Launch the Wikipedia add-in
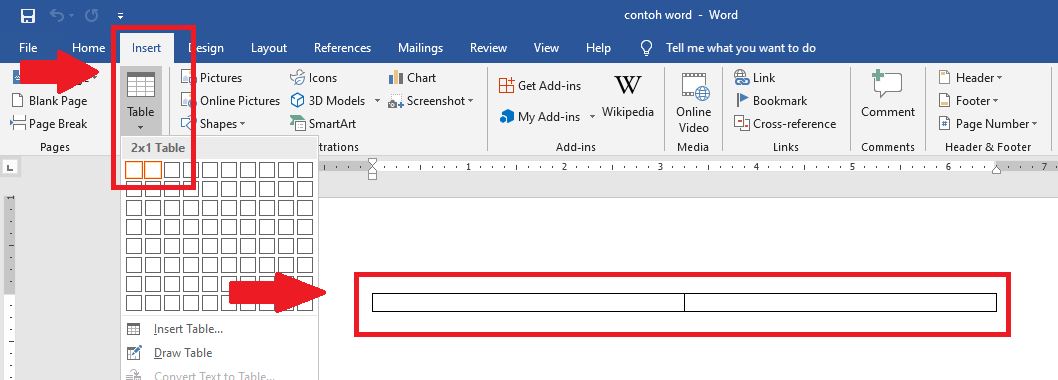This screenshot has width=1058, height=380. [x=628, y=96]
